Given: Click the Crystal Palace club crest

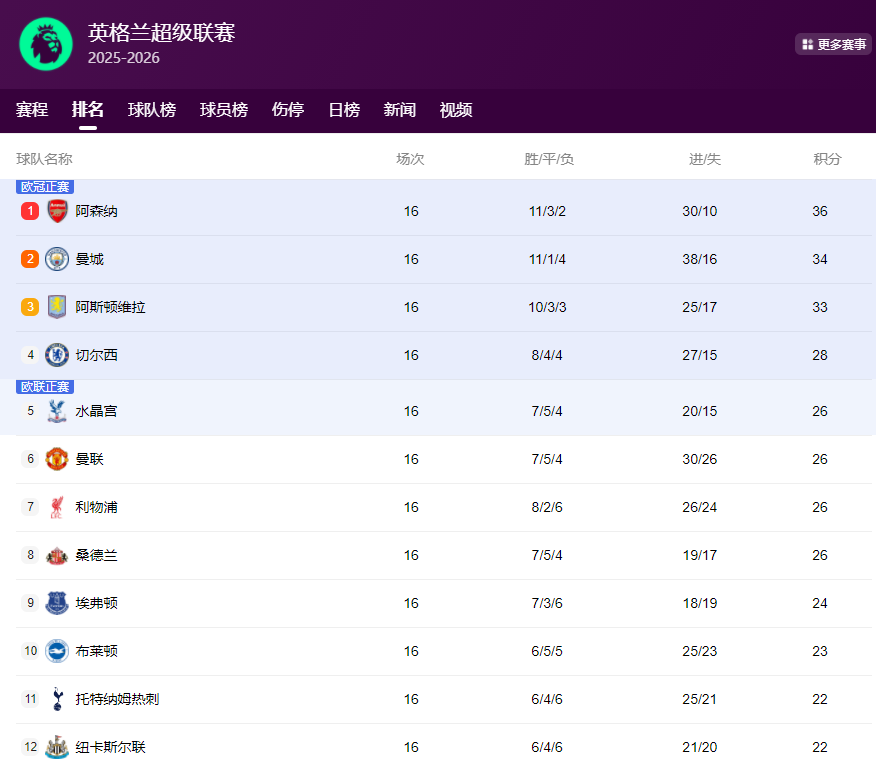Looking at the screenshot, I should pyautogui.click(x=57, y=411).
